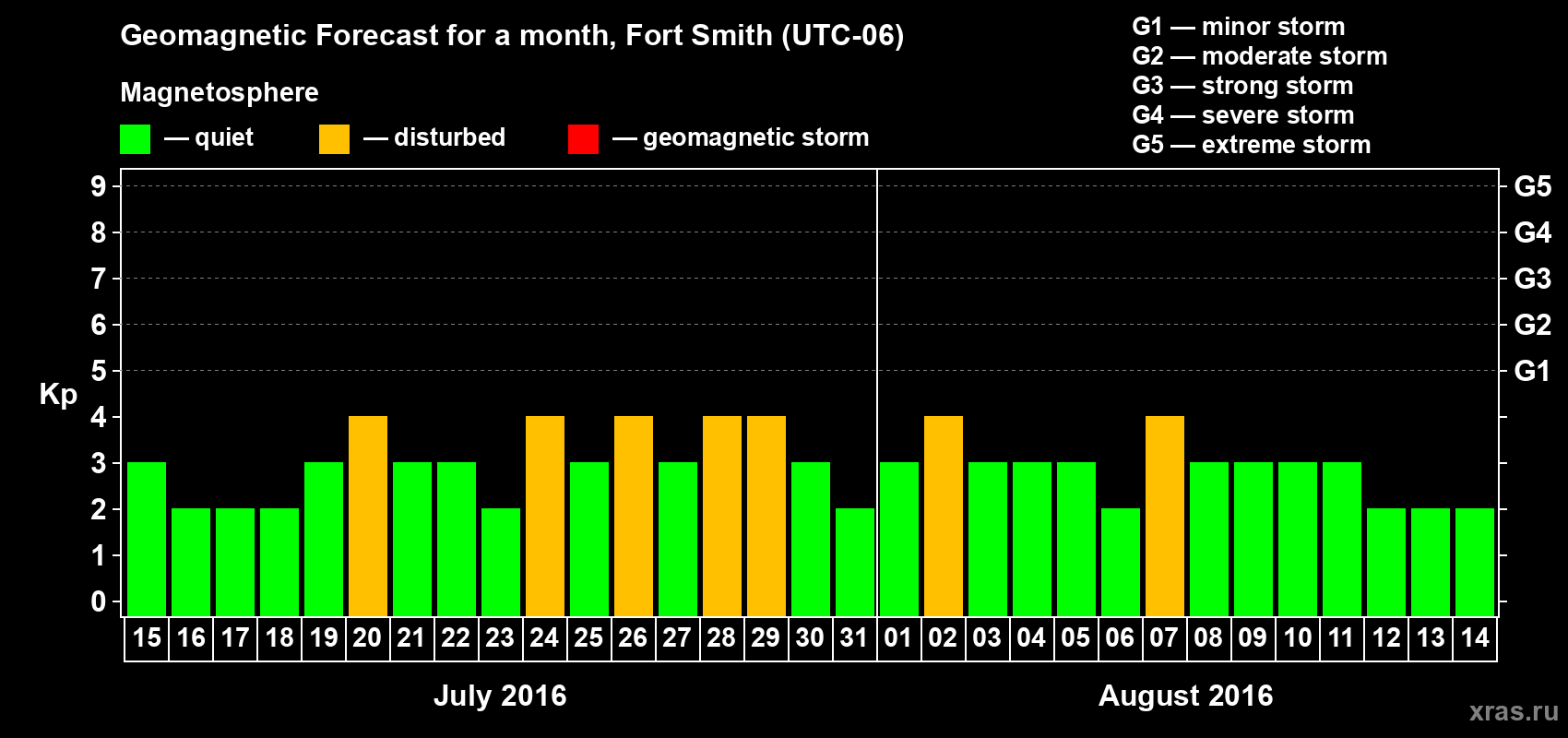Screen dimensions: 1568x738
Task: Click the Kp axis value 5
Action: (99, 371)
